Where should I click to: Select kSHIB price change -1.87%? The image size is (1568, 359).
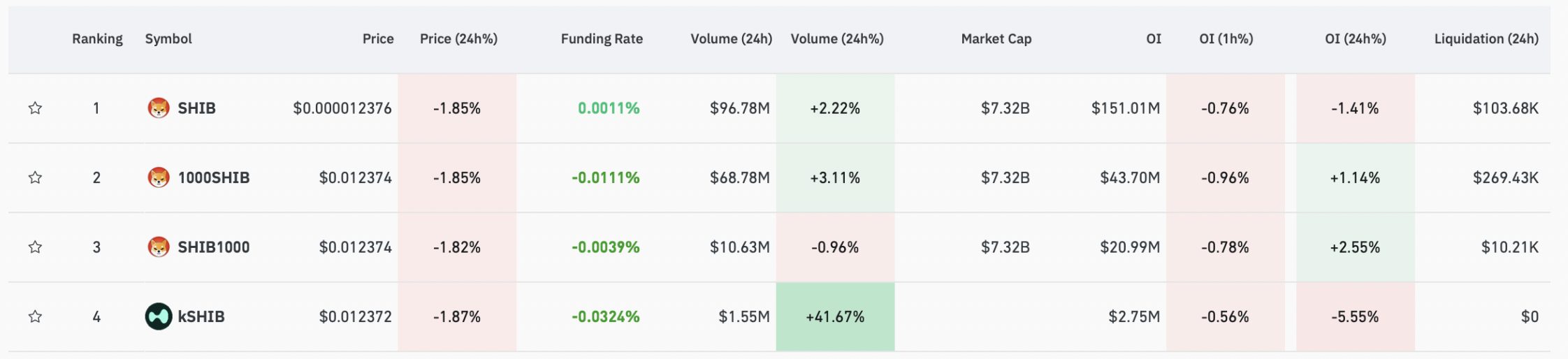point(457,316)
